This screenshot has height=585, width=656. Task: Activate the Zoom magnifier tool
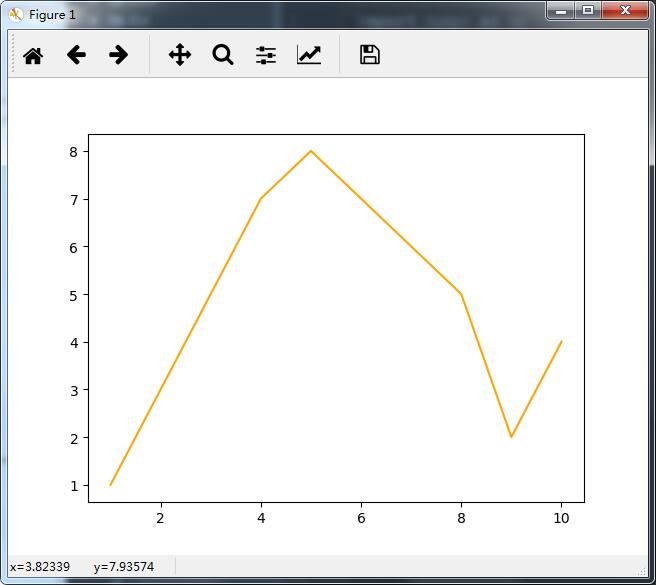[223, 55]
